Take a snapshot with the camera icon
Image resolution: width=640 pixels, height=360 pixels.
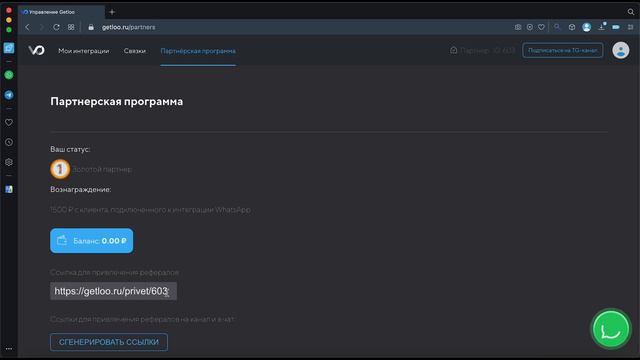coord(518,27)
